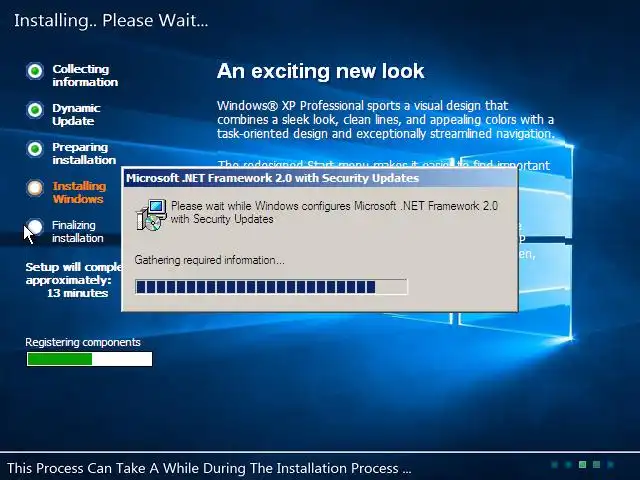Click the 'Finalizing installation' step label
This screenshot has height=480, width=640.
pyautogui.click(x=78, y=231)
